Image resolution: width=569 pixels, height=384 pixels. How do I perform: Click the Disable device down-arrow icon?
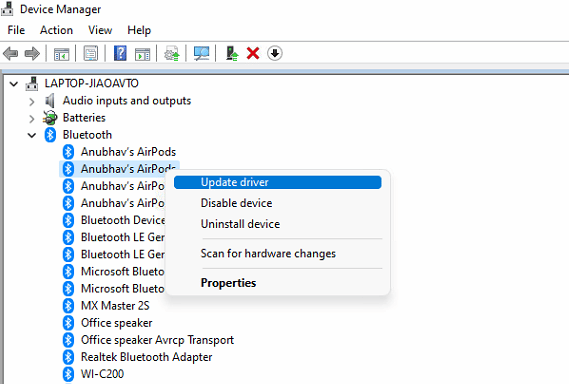(275, 53)
